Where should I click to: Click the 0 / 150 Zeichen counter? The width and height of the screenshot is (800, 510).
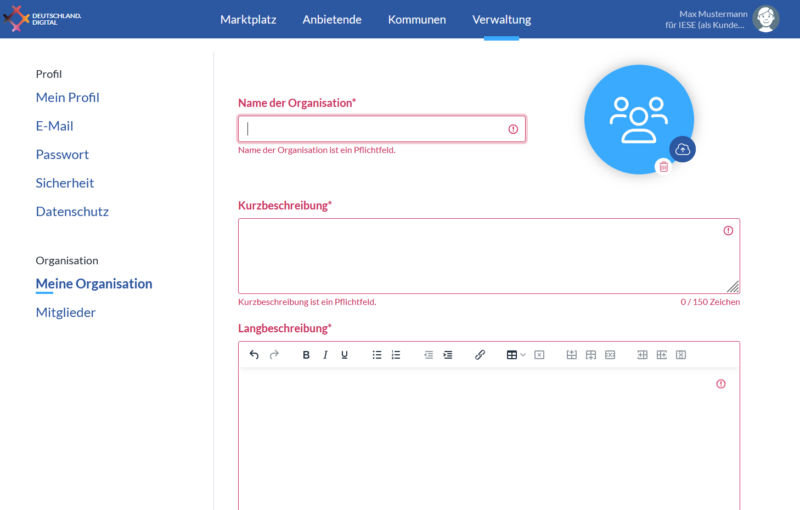point(710,302)
